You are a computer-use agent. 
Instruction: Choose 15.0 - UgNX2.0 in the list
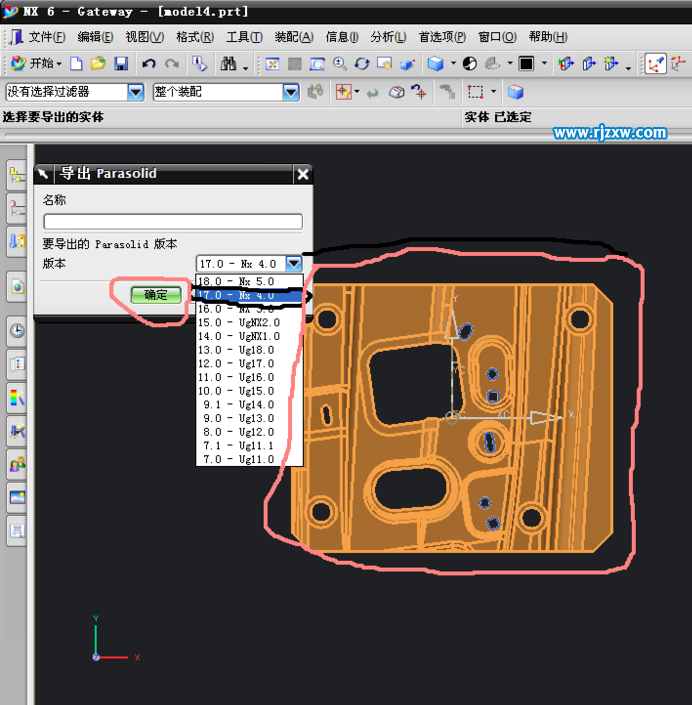[240, 323]
